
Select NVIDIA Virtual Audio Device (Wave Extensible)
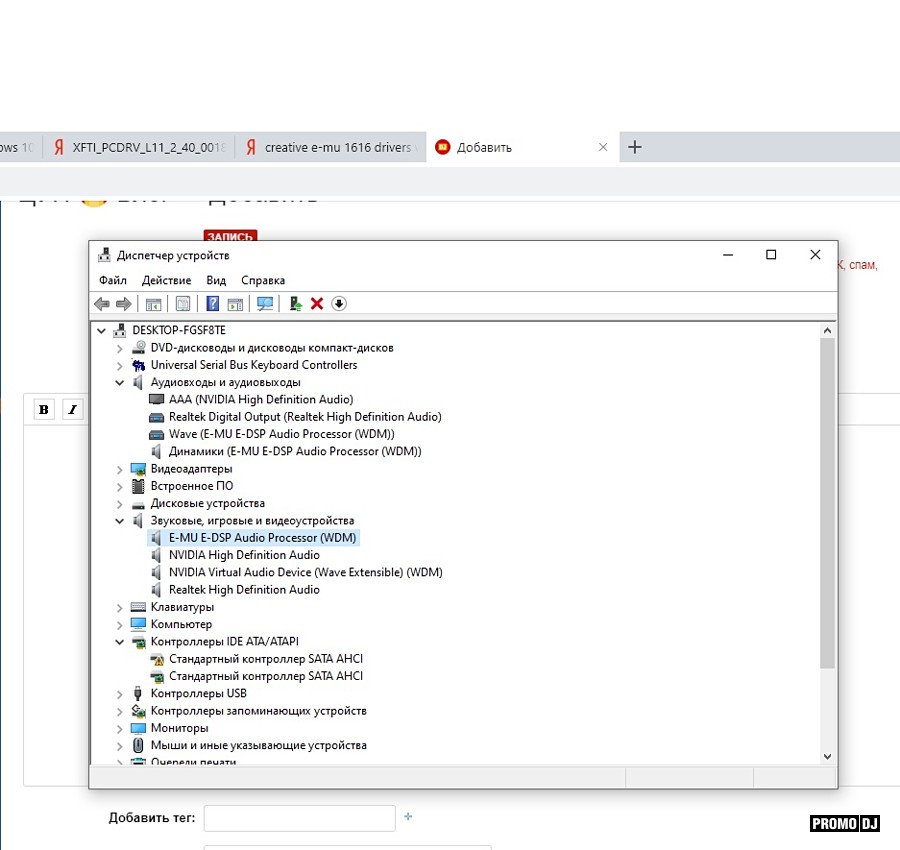pos(305,573)
